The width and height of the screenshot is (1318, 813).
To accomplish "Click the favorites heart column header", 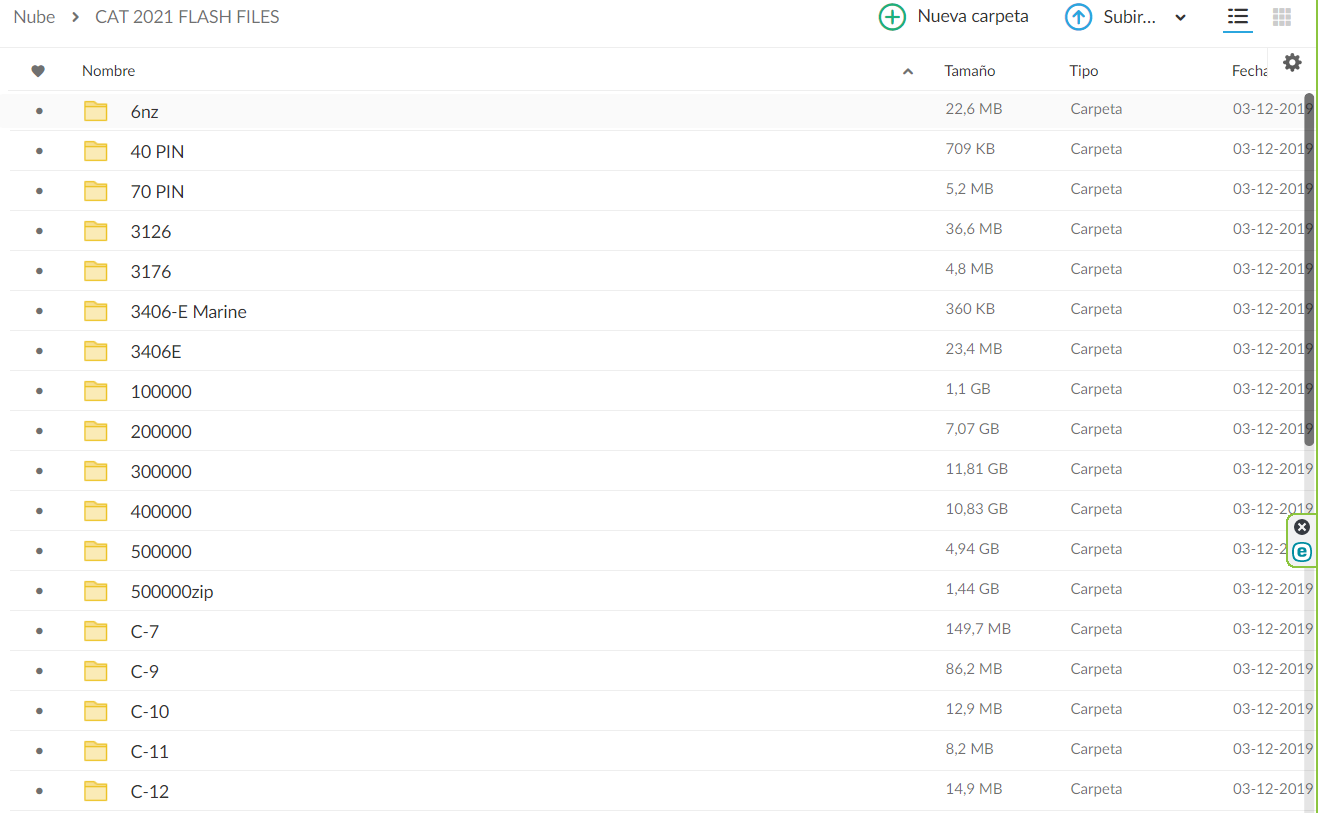I will click(38, 71).
